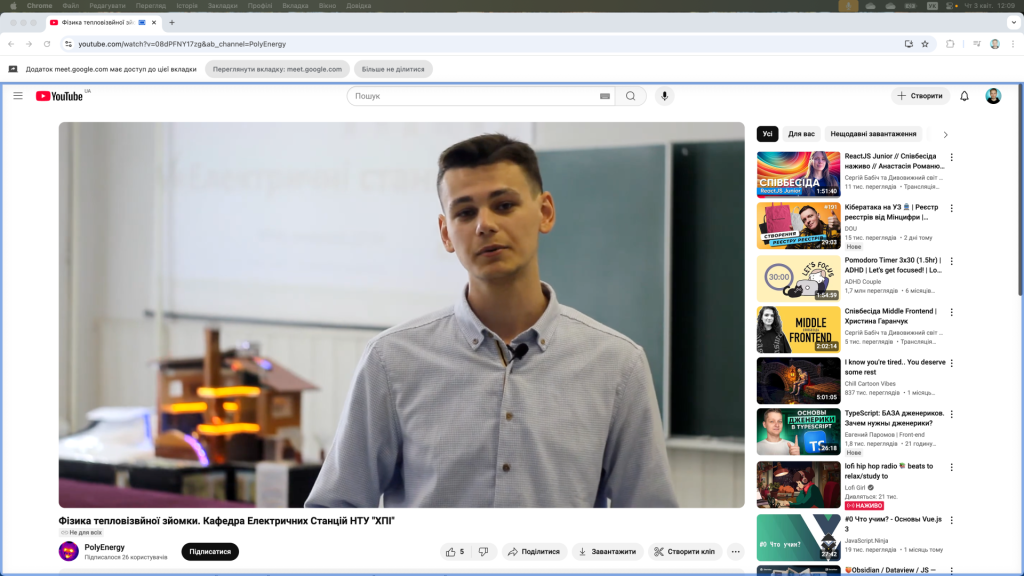The height and width of the screenshot is (576, 1024).
Task: Open a new browser tab
Action: tap(172, 22)
